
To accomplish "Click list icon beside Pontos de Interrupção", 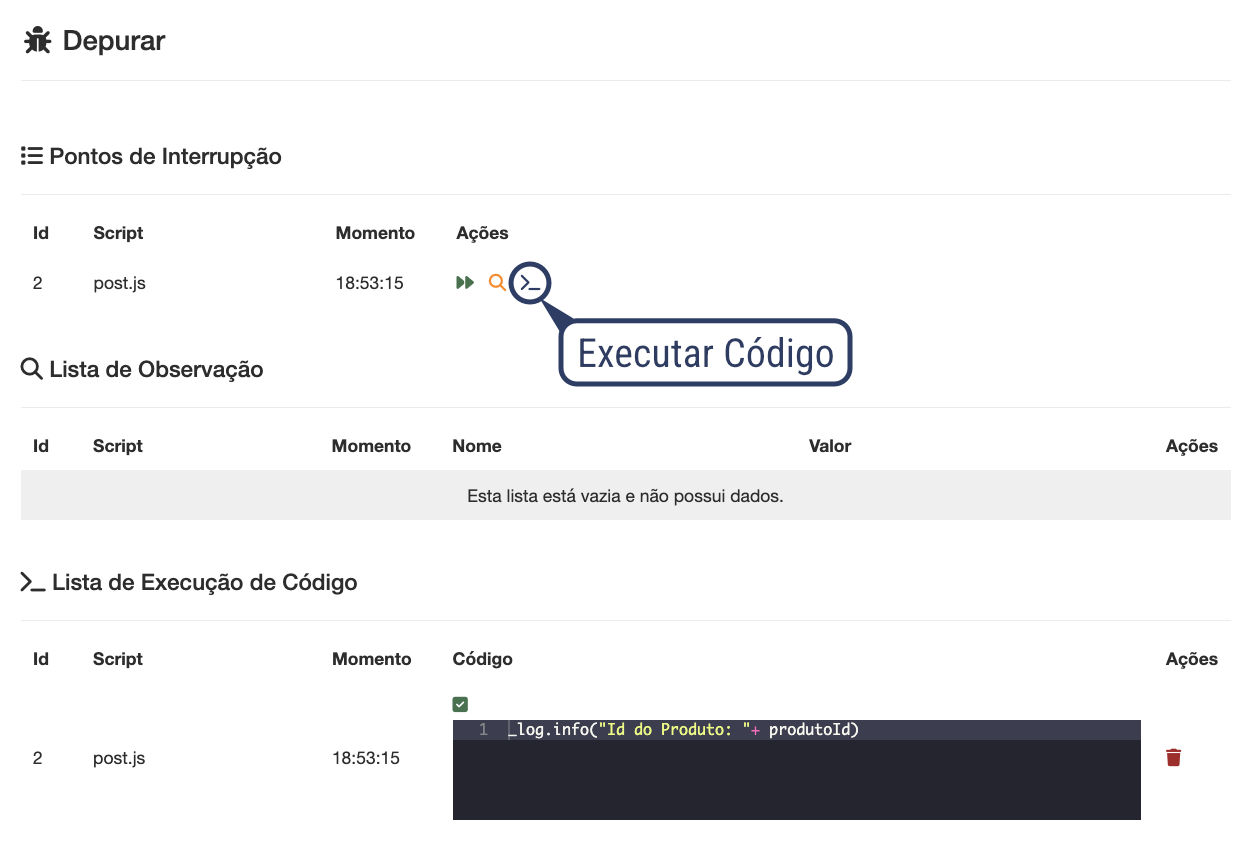I will [x=31, y=156].
